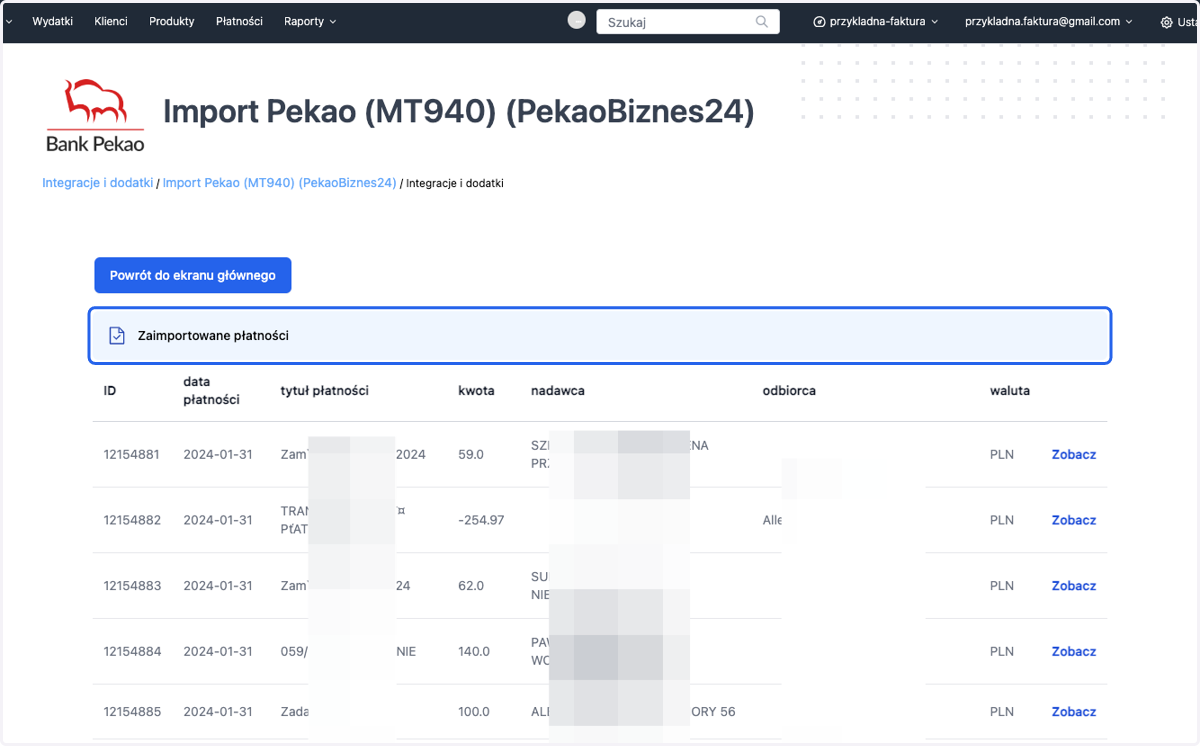The height and width of the screenshot is (746, 1200).
Task: Click the data płatności column header
Action: (x=211, y=391)
